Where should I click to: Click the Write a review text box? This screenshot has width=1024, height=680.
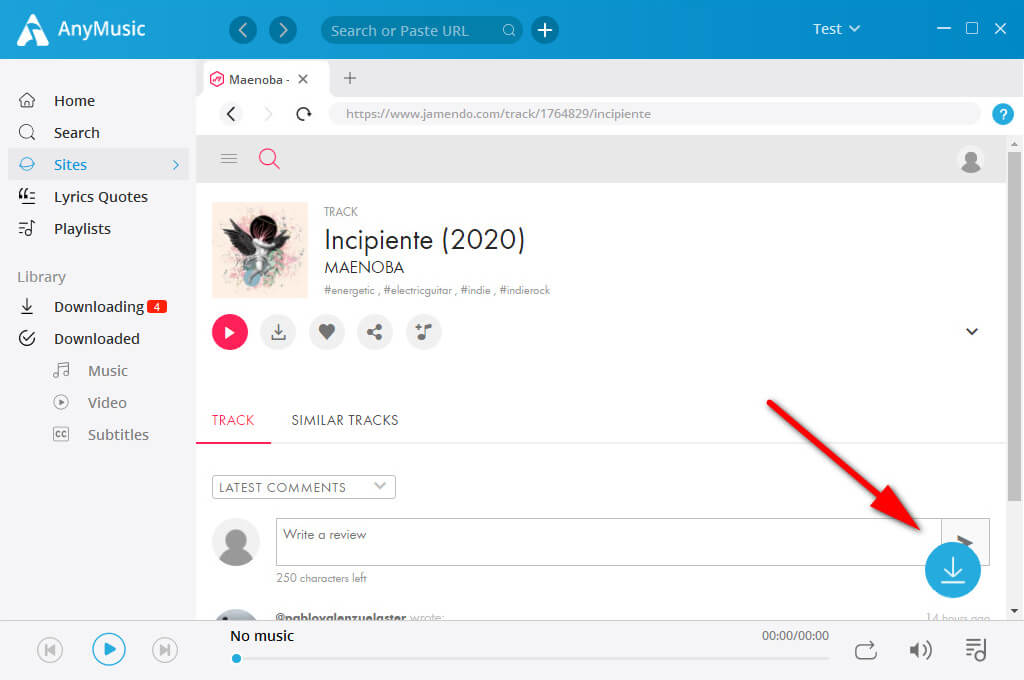pos(609,542)
